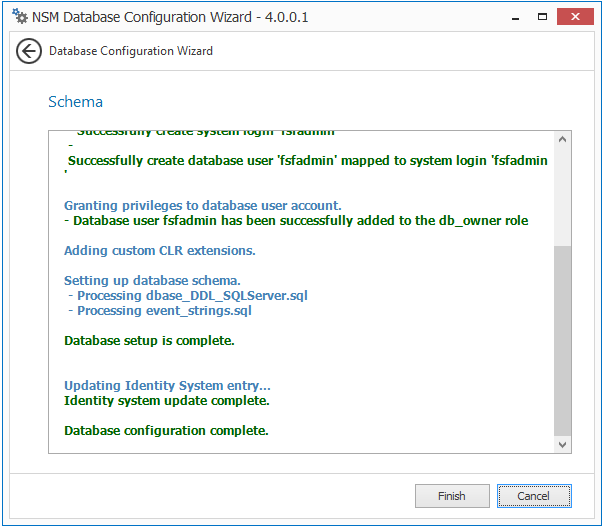Click the "Database configuration complete." log line
This screenshot has width=604, height=528.
[x=166, y=431]
